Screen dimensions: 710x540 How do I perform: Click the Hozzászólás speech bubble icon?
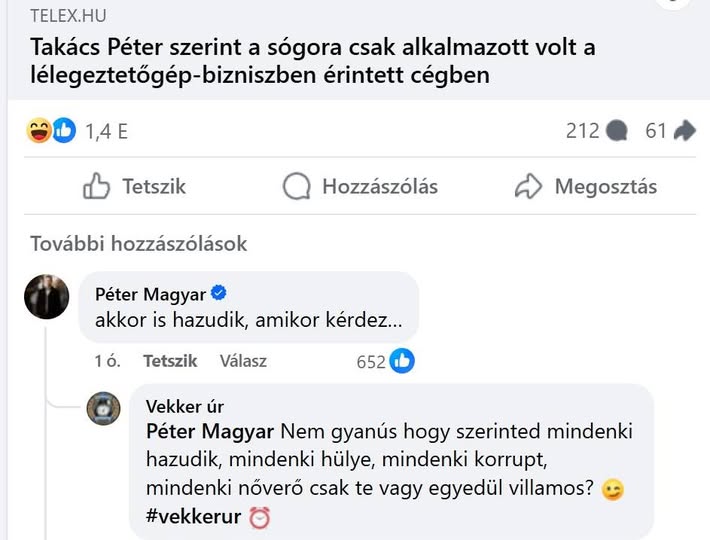coord(297,186)
